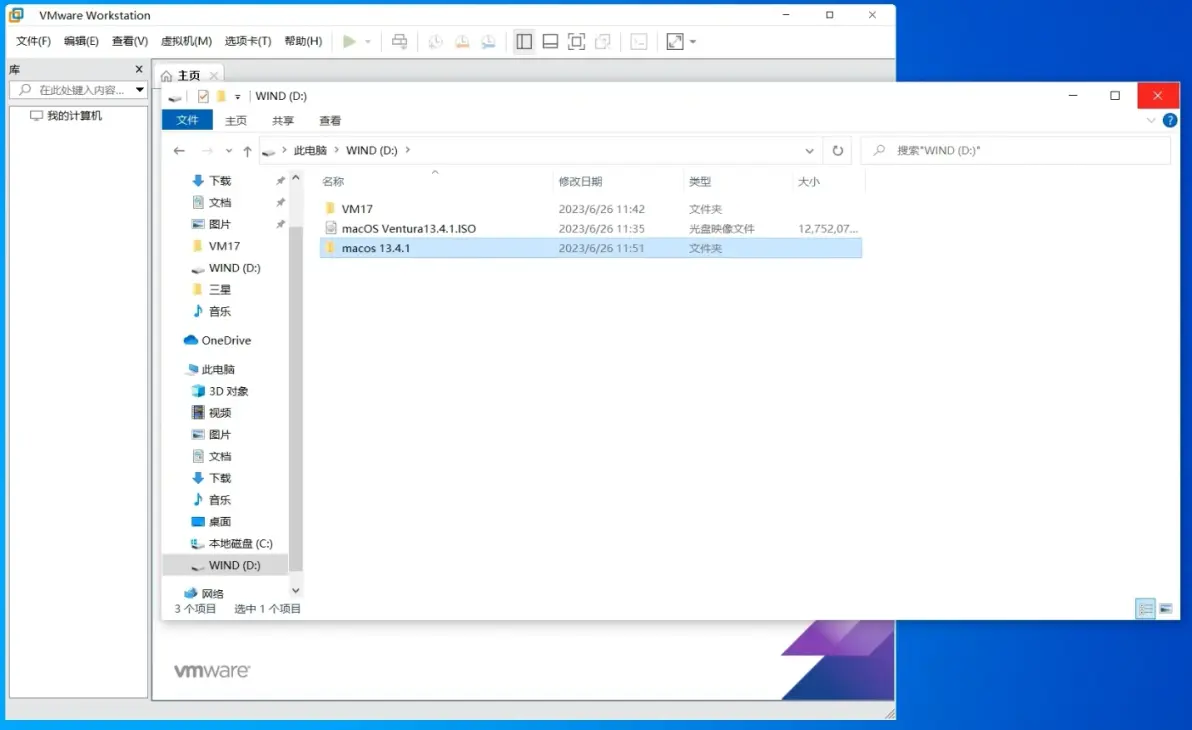The image size is (1192, 730).
Task: Click the Explorer properties quick access icon
Action: tap(203, 96)
